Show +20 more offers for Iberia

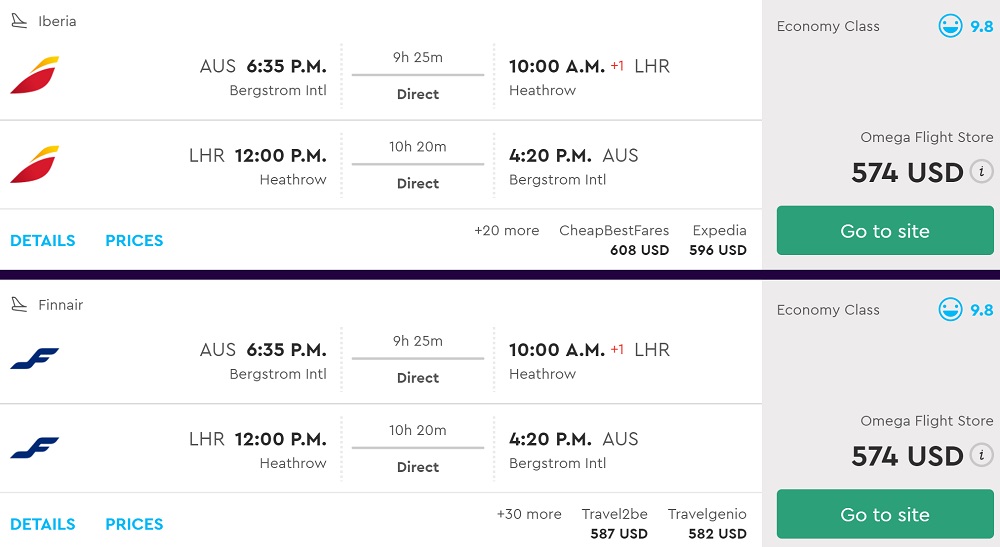coord(506,231)
